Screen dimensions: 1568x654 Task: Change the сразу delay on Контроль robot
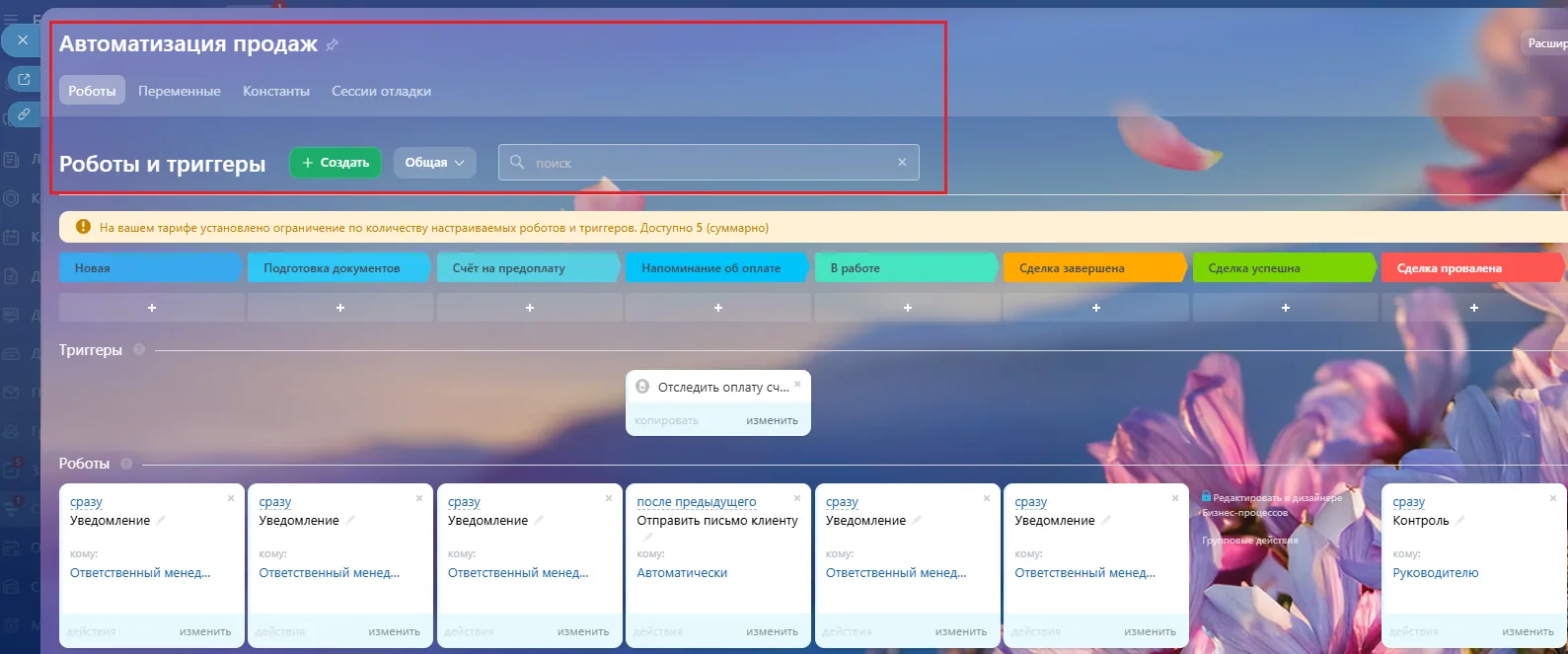click(1409, 502)
